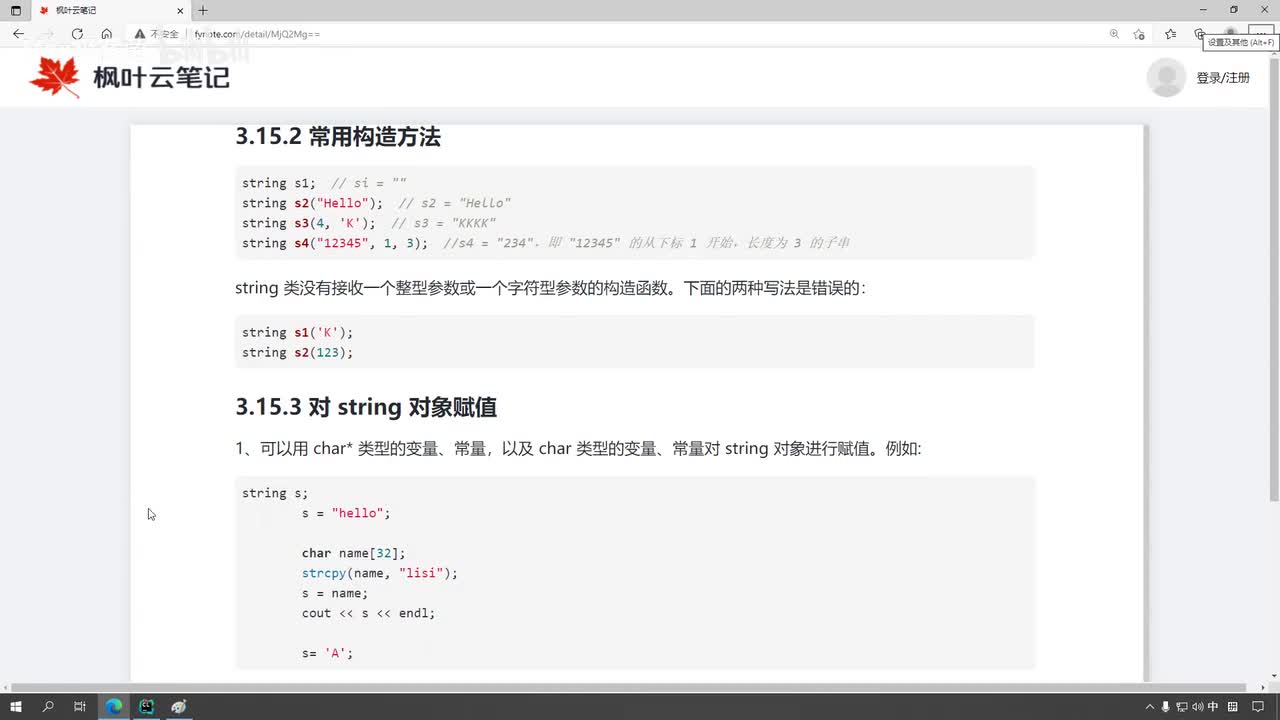The image size is (1280, 720).
Task: Click code line string s3(4, 'K')
Action: click(369, 223)
